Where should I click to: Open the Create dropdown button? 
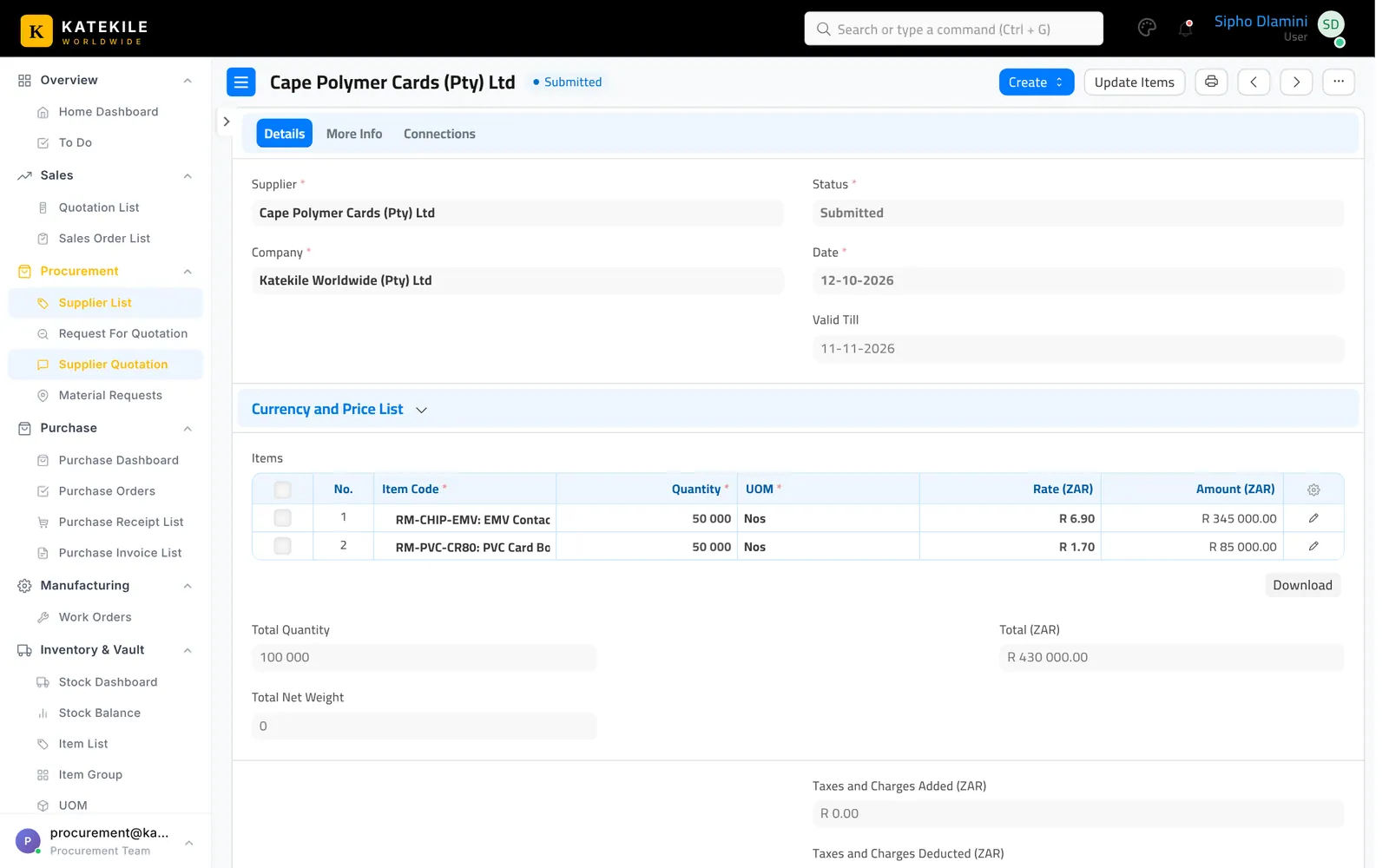tap(1037, 82)
